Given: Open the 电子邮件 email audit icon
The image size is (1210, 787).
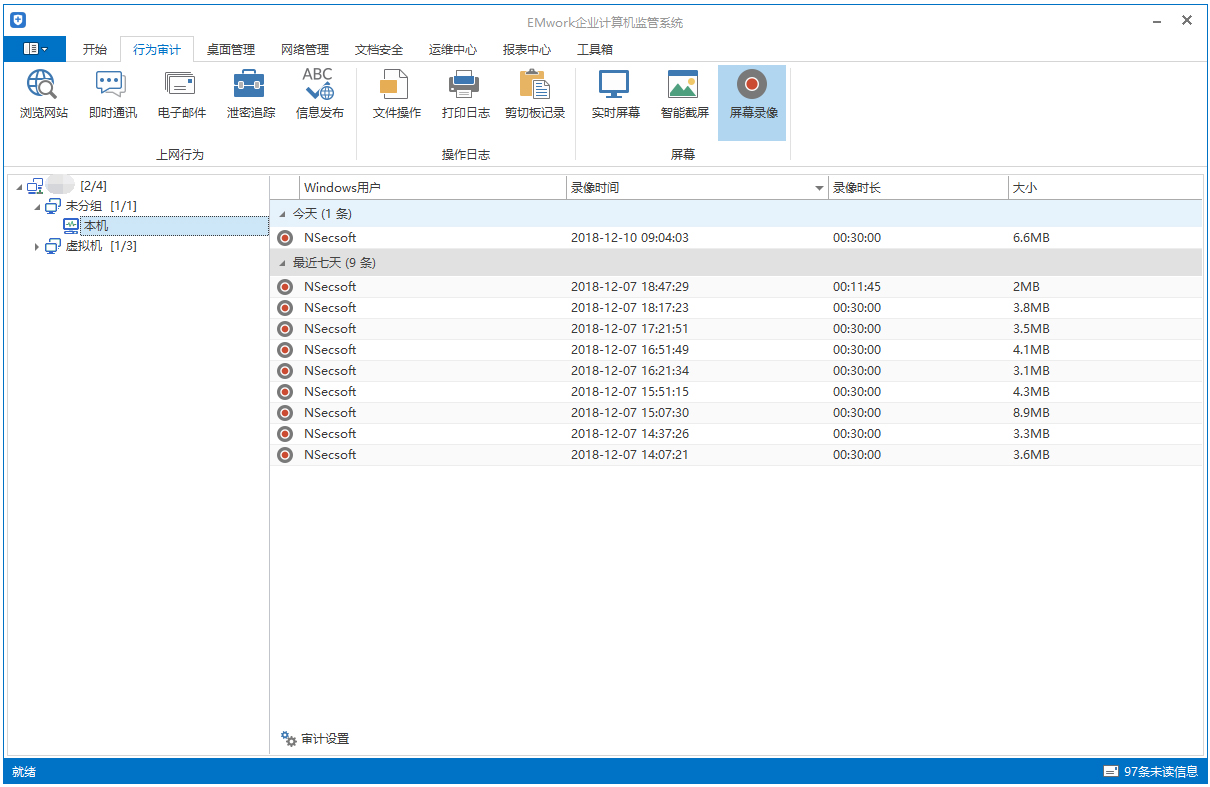Looking at the screenshot, I should click(181, 95).
